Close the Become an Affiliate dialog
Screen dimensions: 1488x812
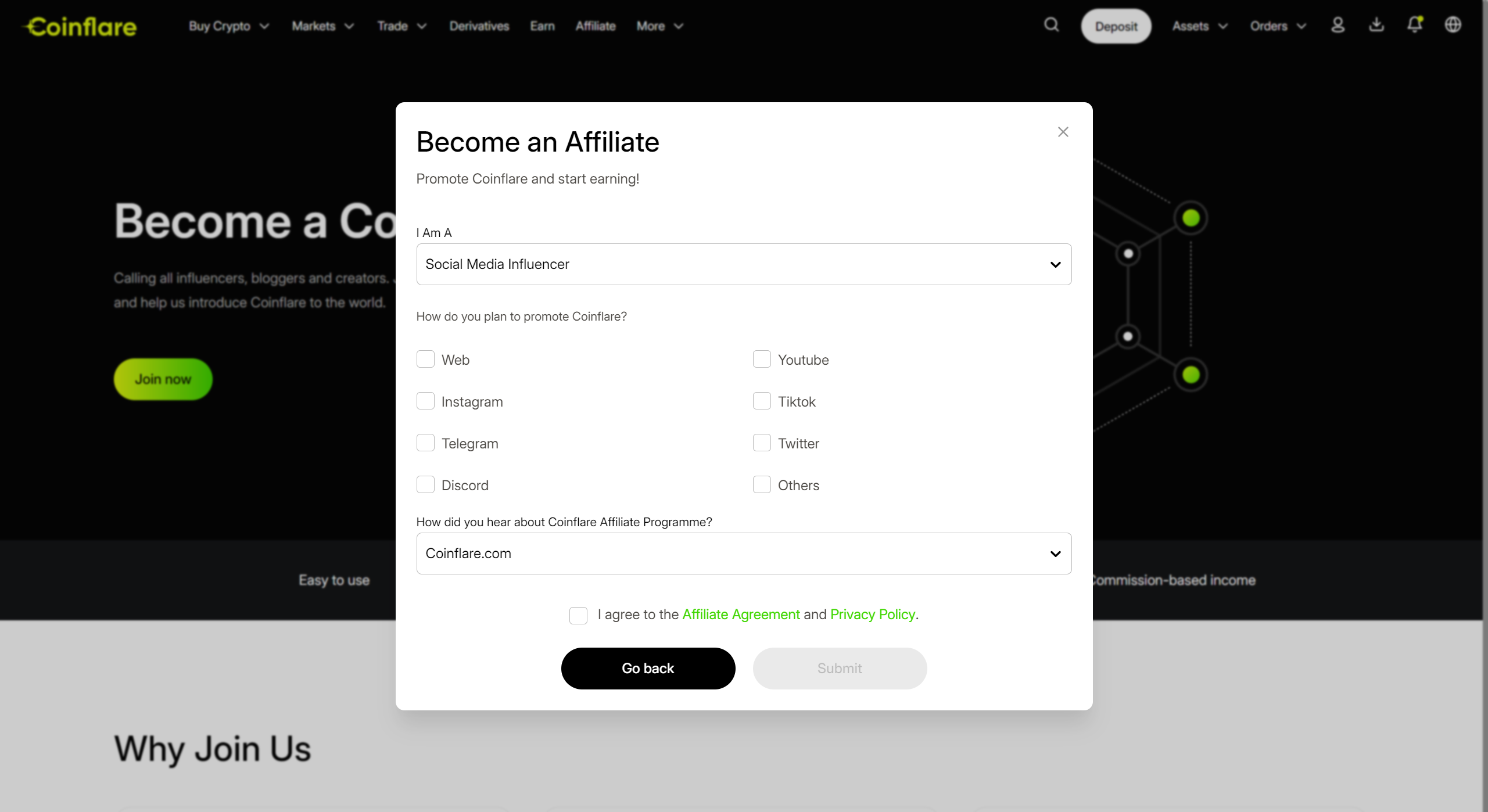pos(1063,132)
